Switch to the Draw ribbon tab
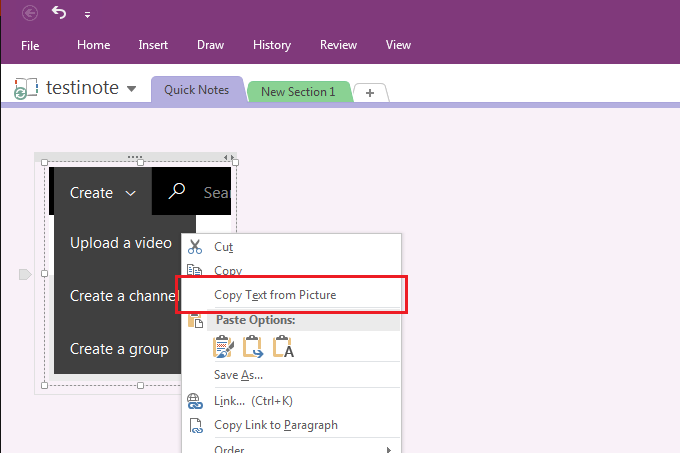This screenshot has width=680, height=453. [x=210, y=45]
